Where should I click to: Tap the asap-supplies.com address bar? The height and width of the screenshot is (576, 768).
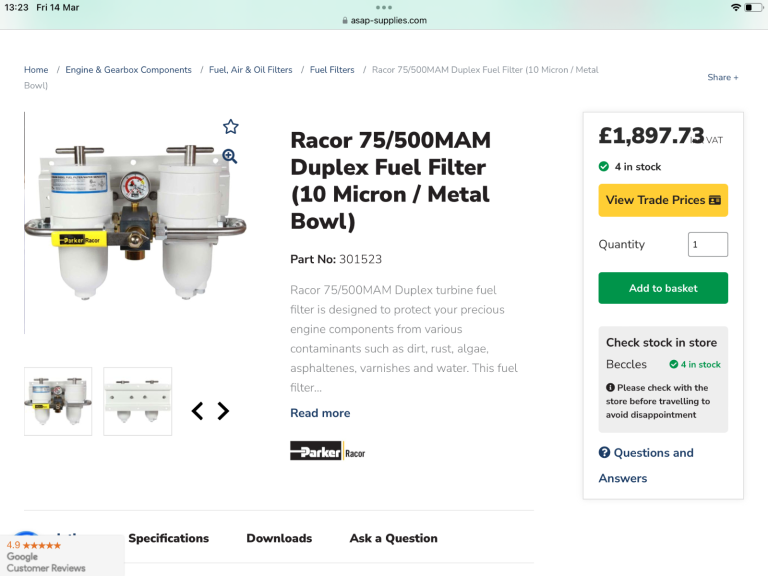(384, 20)
